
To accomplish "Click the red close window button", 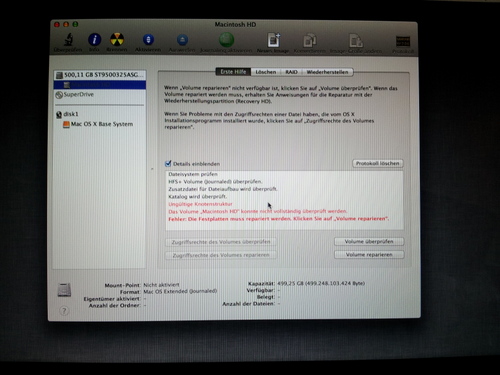I will coord(57,24).
